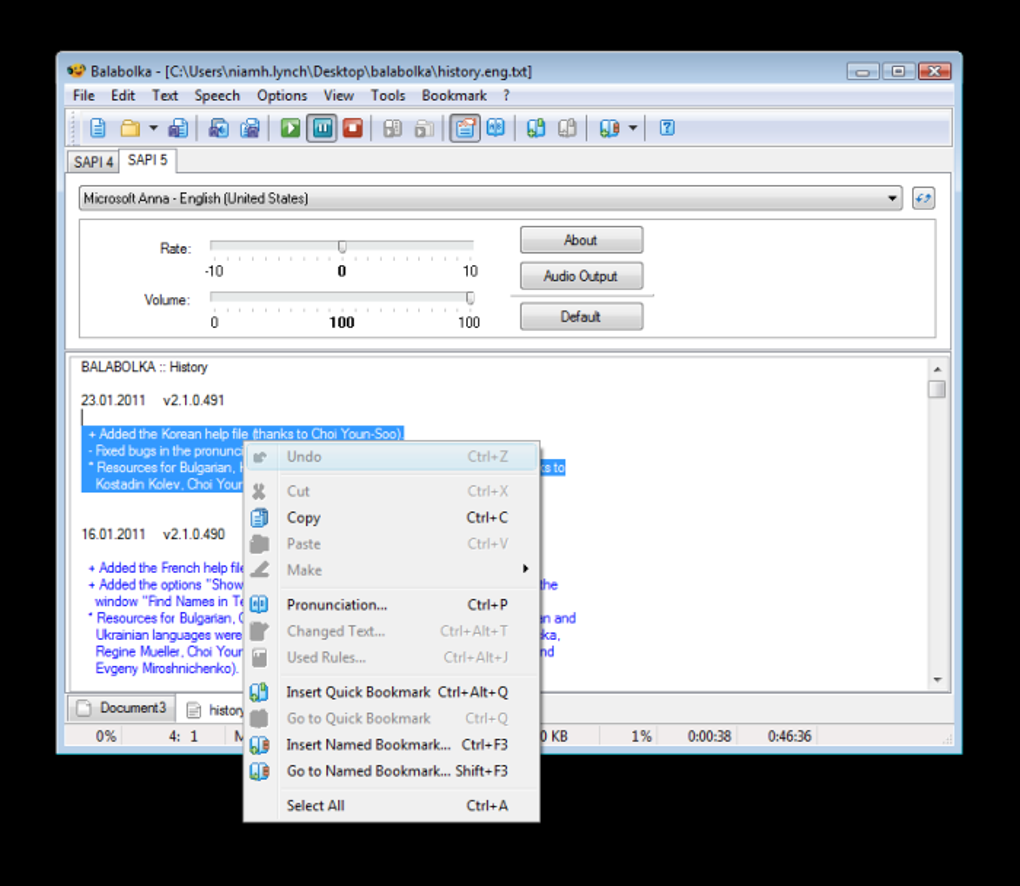Viewport: 1020px width, 886px height.
Task: Open the Bookmark menu
Action: [x=454, y=96]
